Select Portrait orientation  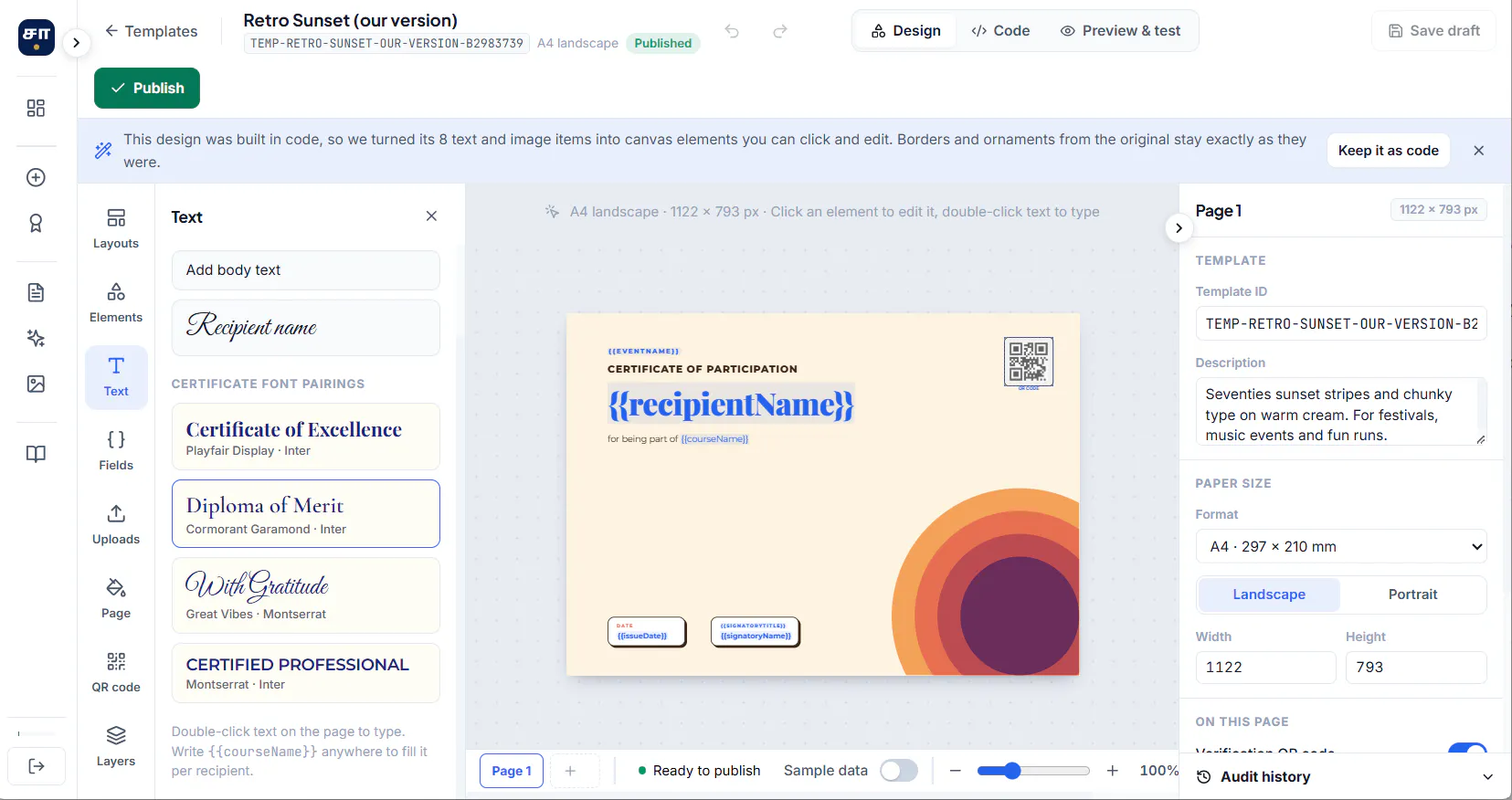(x=1412, y=595)
